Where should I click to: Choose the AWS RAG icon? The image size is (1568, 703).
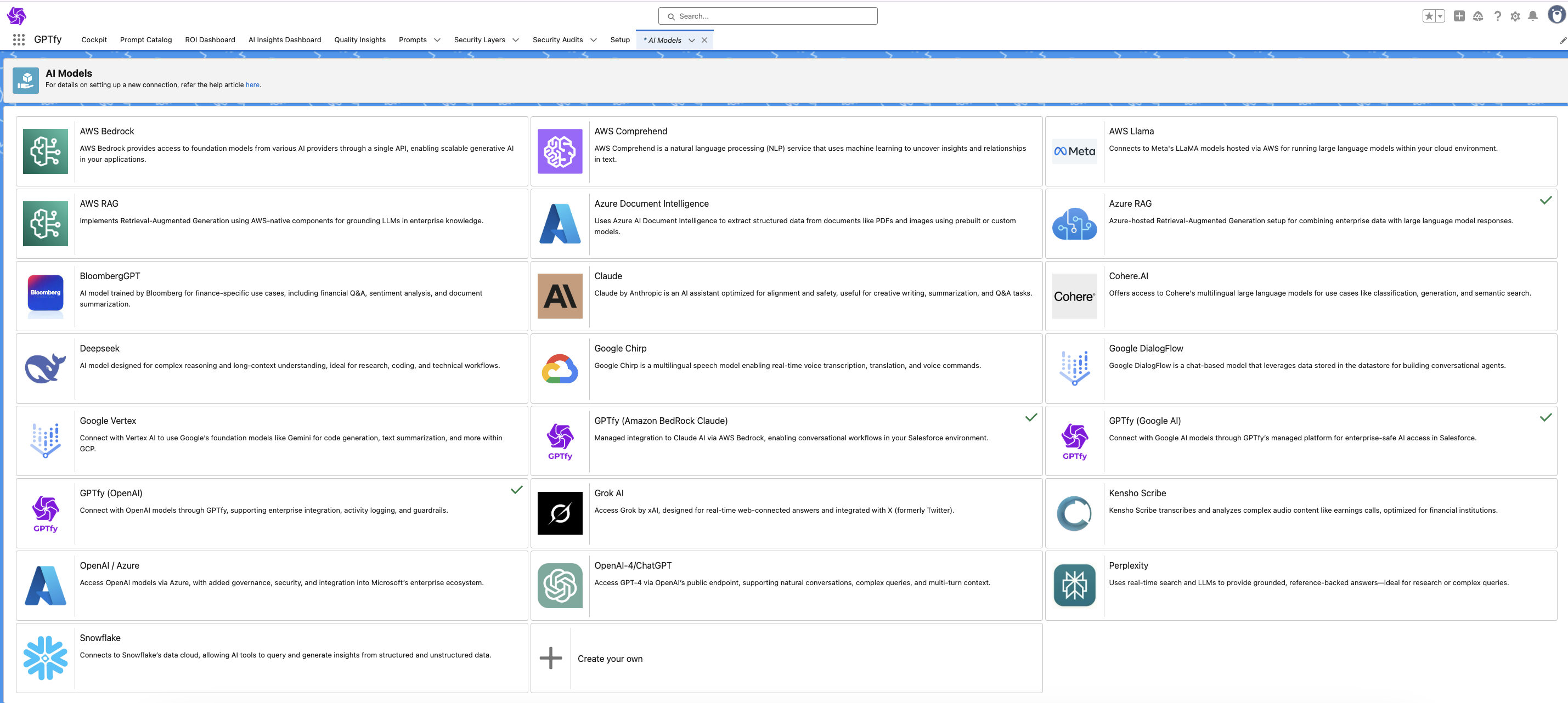pyautogui.click(x=46, y=224)
